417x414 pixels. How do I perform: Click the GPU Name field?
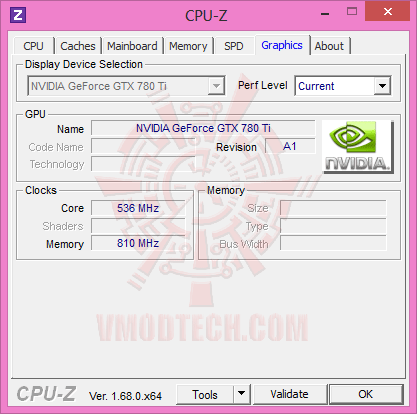click(203, 128)
